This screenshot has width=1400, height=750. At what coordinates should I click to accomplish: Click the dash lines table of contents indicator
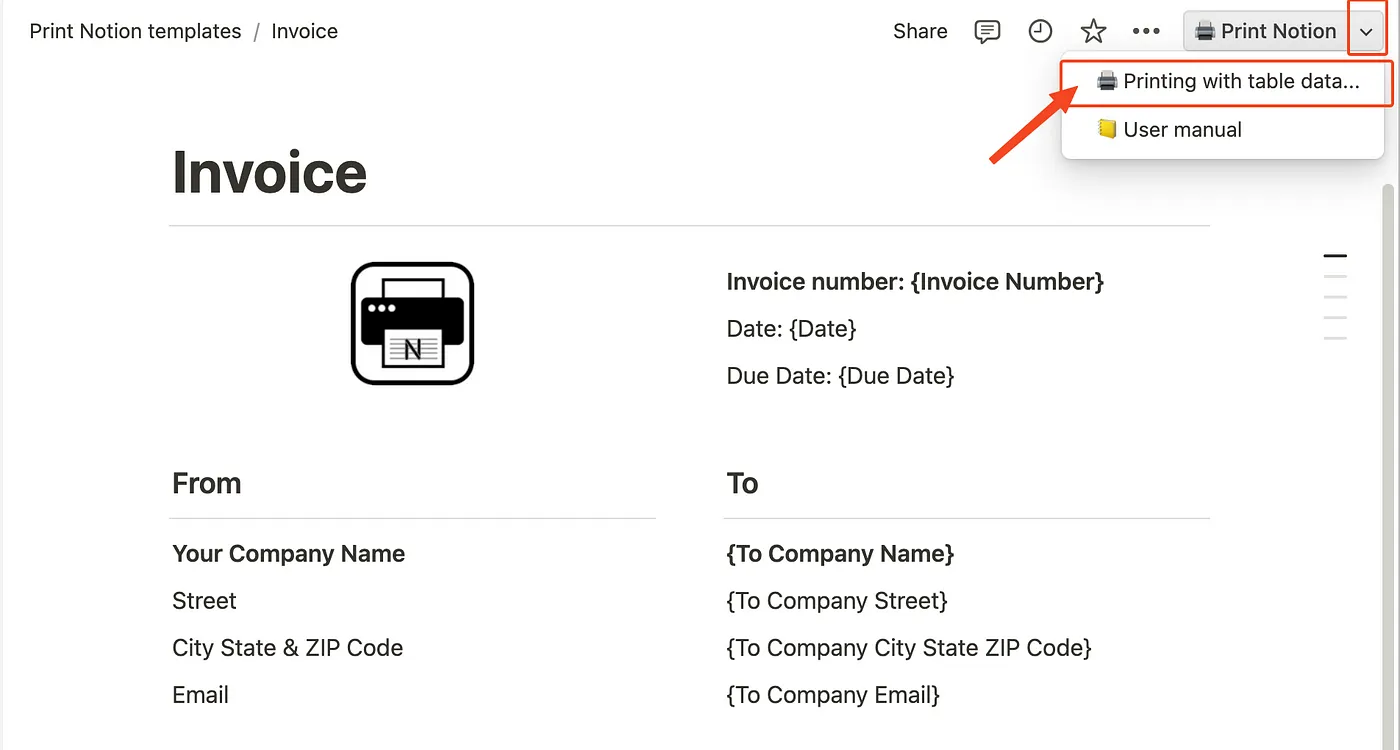tap(1335, 295)
